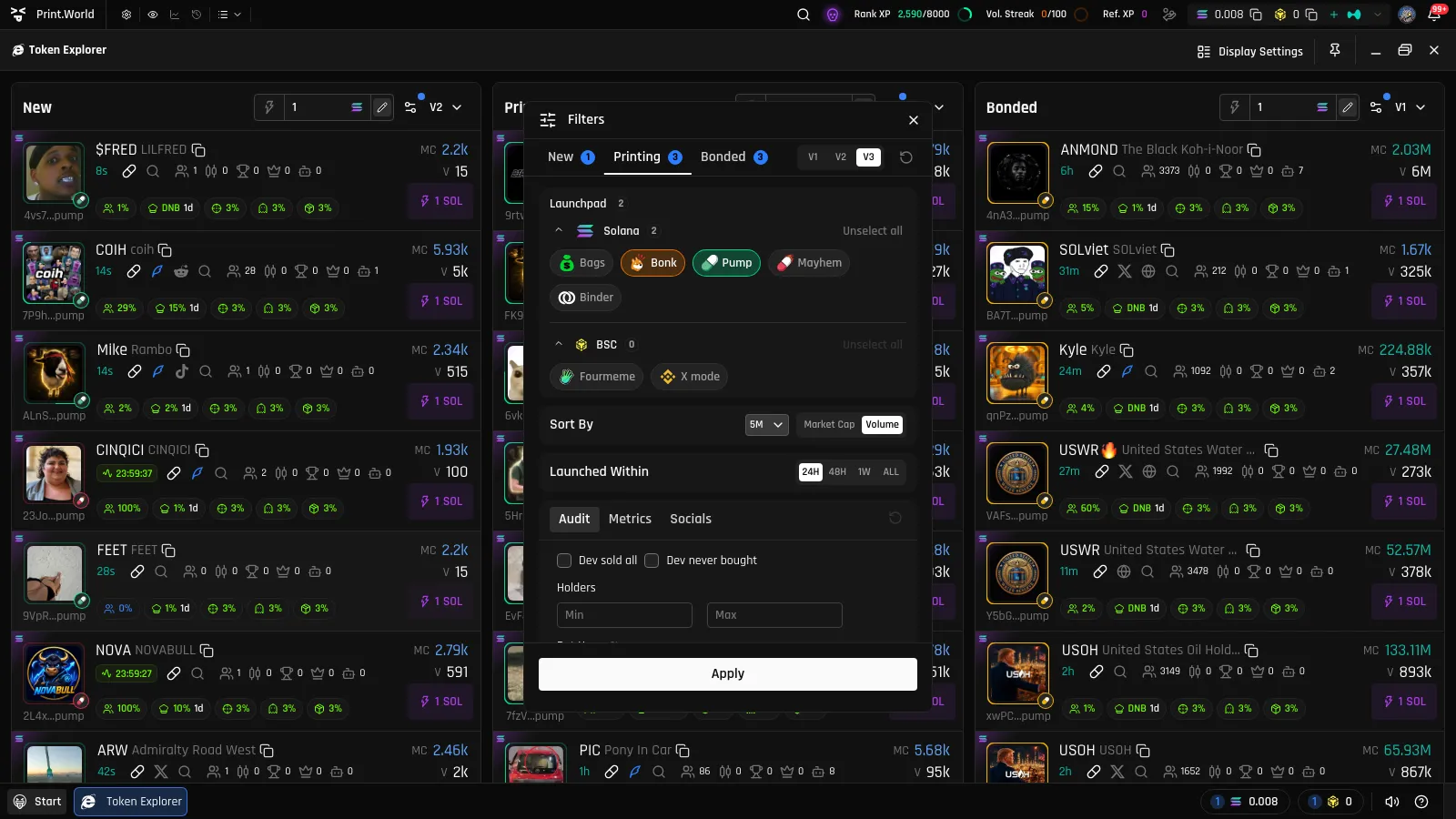Image resolution: width=1456 pixels, height=819 pixels.
Task: Open the New column V2 dropdown
Action: point(446,107)
